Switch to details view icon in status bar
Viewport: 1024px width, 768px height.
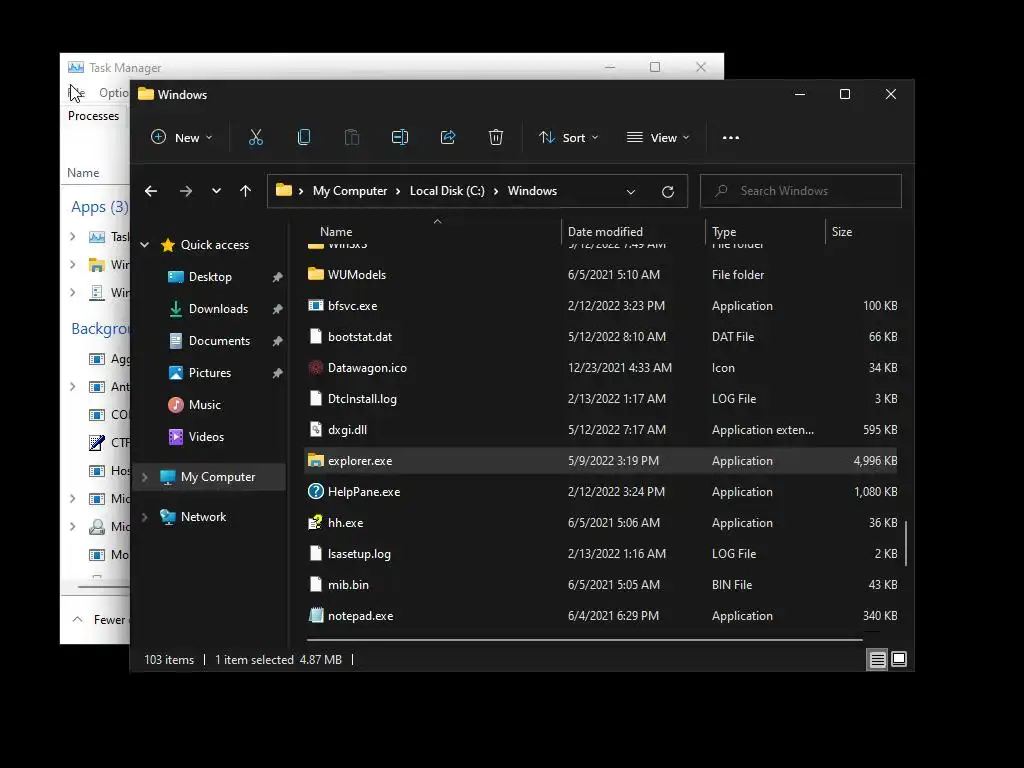[x=877, y=660]
